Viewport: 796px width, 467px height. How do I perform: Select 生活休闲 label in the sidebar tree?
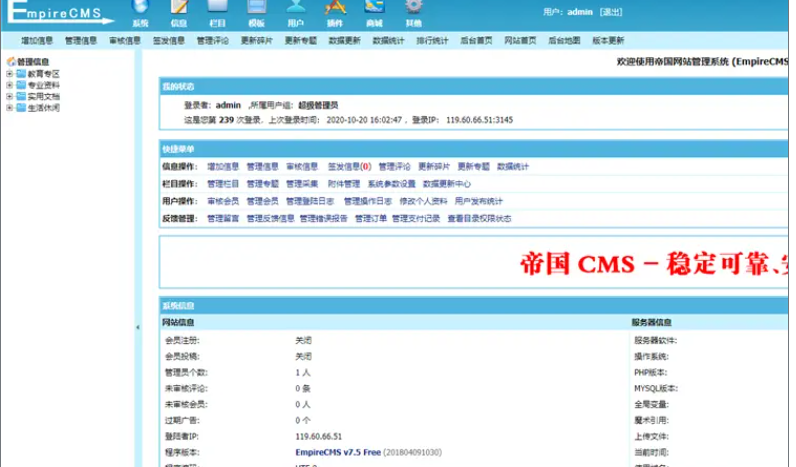pyautogui.click(x=44, y=108)
